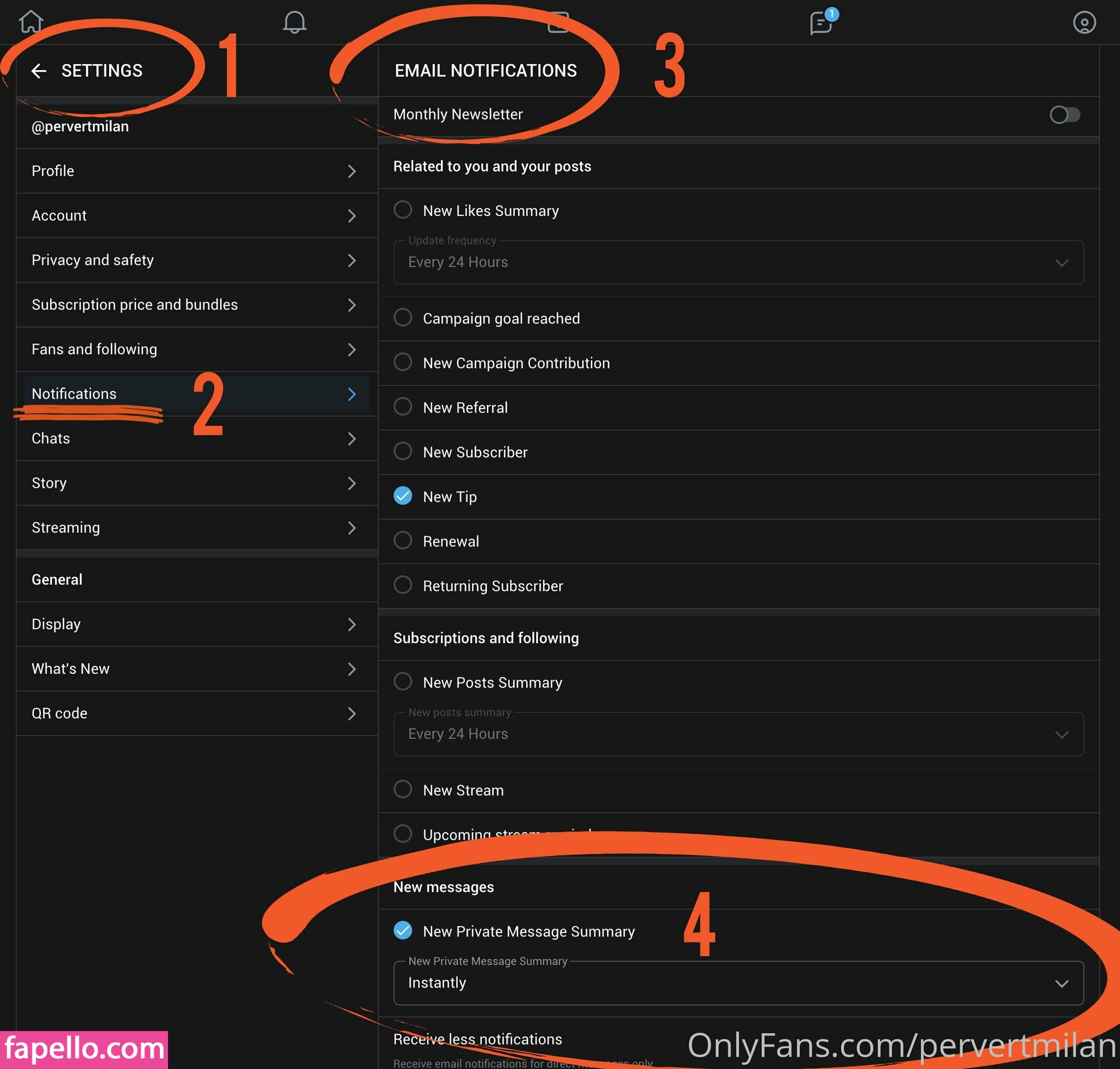Image resolution: width=1120 pixels, height=1069 pixels.
Task: Open QR code settings
Action: pyautogui.click(x=197, y=713)
